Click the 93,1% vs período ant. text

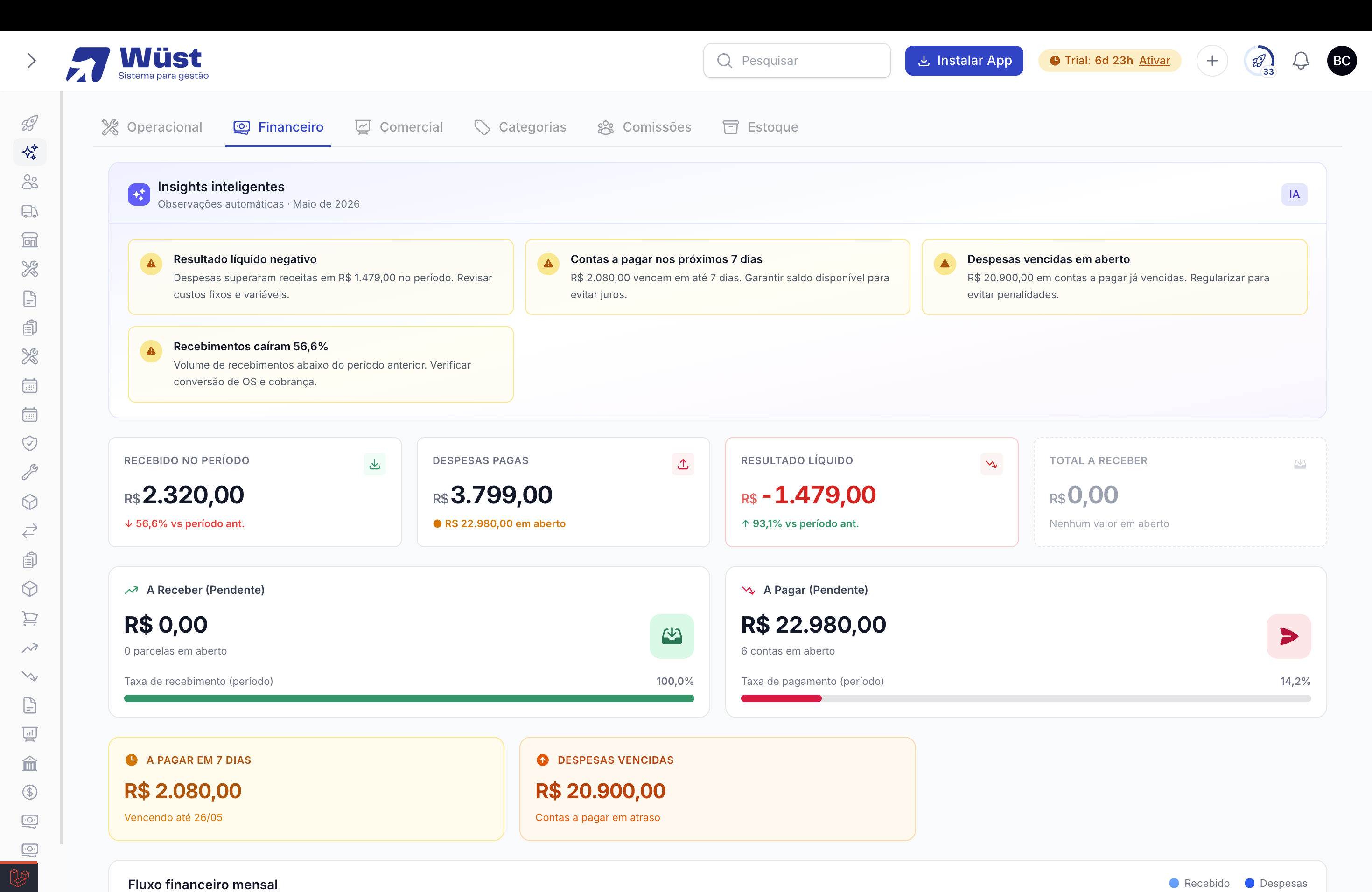click(x=805, y=523)
